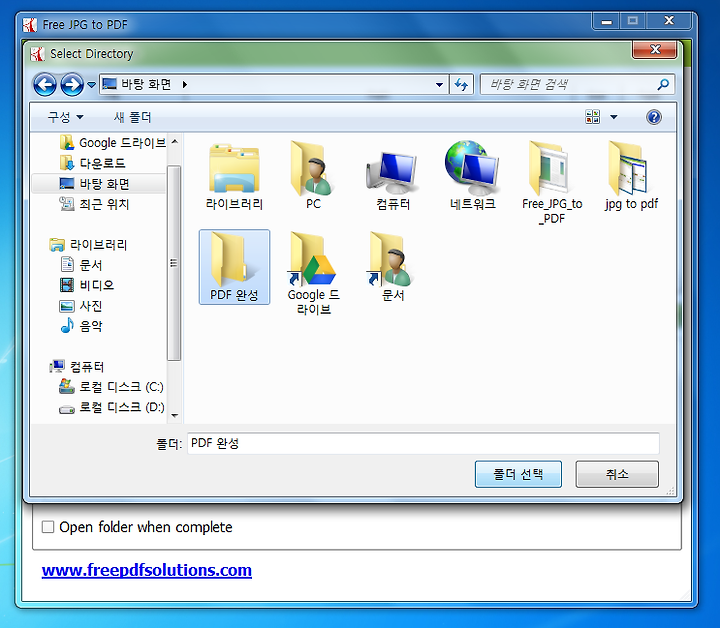Select 라이브러리 node in the navigation pane
The height and width of the screenshot is (628, 720).
tap(88, 245)
